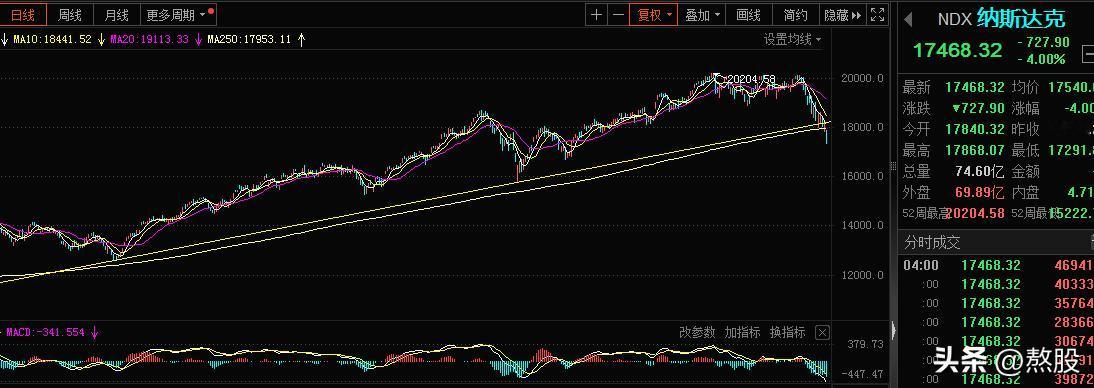Open the 复权 adjustment dropdown
This screenshot has height=388, width=1094.
654,15
